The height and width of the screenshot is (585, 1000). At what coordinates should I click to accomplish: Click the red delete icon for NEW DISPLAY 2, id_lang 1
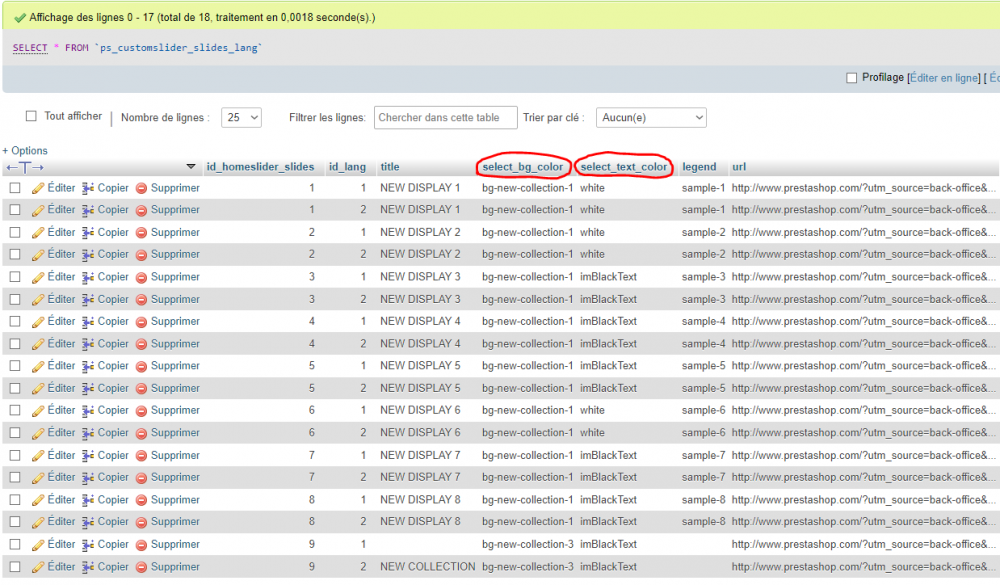pos(142,233)
